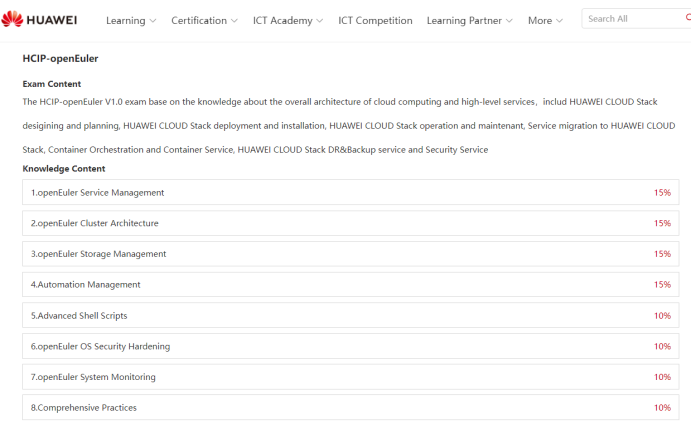
Task: Click the Huawei logo
Action: pyautogui.click(x=39, y=19)
